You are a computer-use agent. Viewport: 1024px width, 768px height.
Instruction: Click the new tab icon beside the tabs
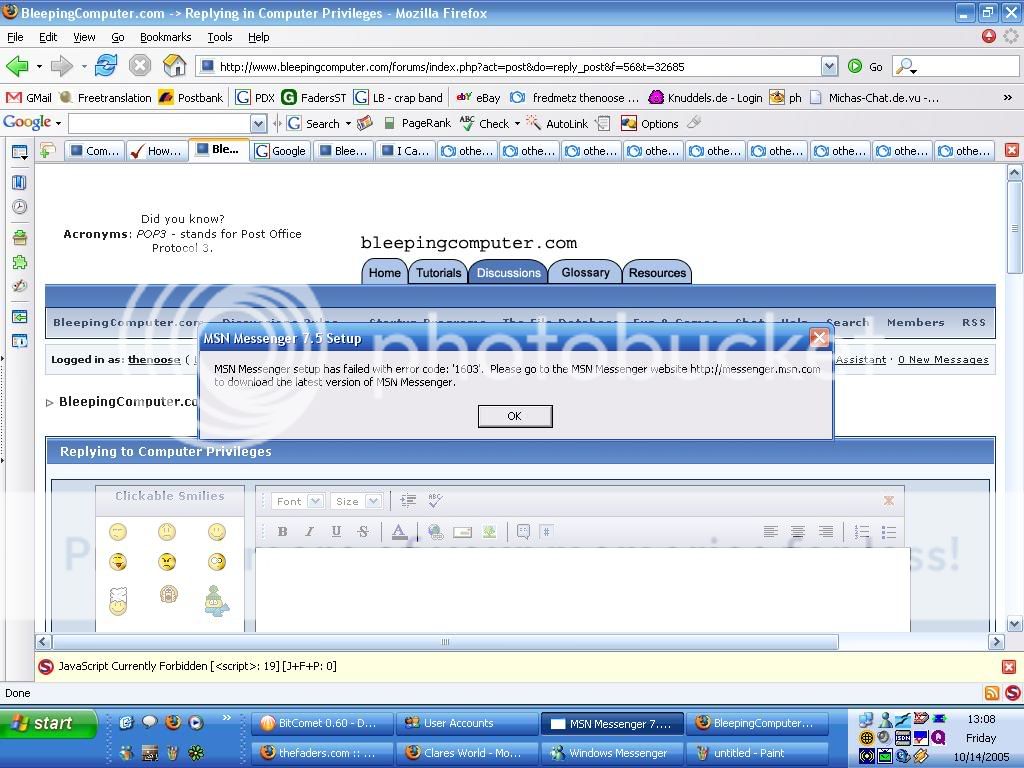[48, 151]
